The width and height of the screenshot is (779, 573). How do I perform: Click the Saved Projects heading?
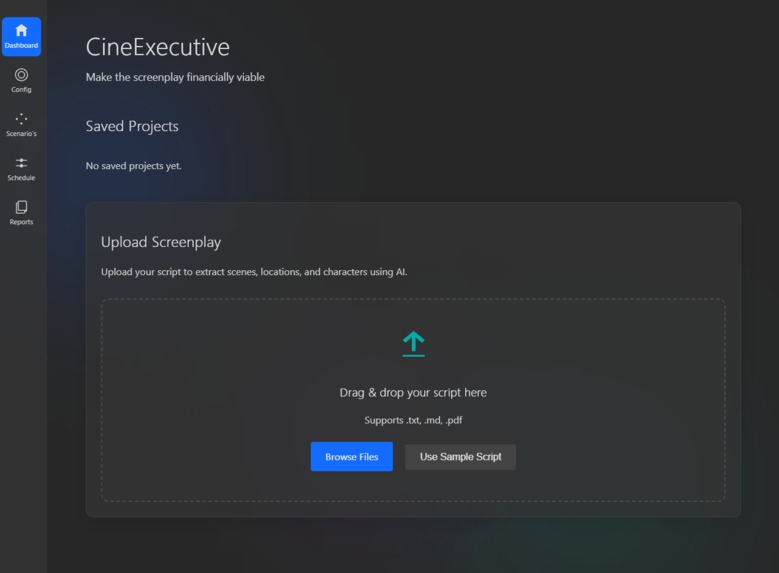132,126
